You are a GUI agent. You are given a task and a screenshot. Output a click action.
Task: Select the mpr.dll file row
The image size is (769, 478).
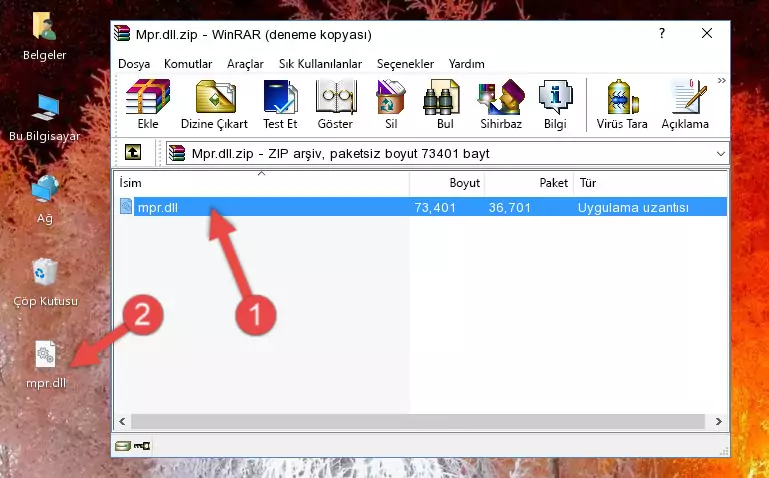pyautogui.click(x=421, y=207)
